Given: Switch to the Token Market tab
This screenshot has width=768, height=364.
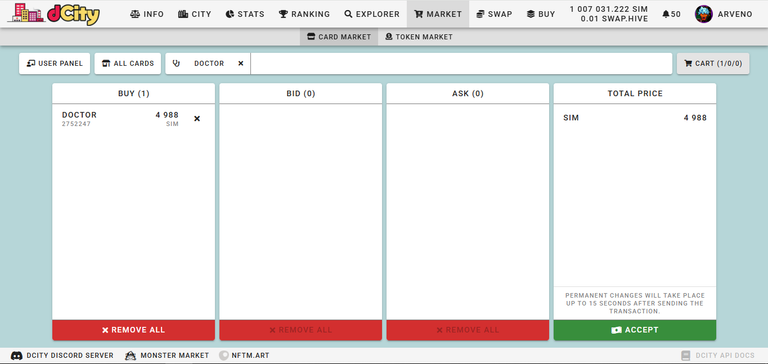Looking at the screenshot, I should click(x=419, y=37).
